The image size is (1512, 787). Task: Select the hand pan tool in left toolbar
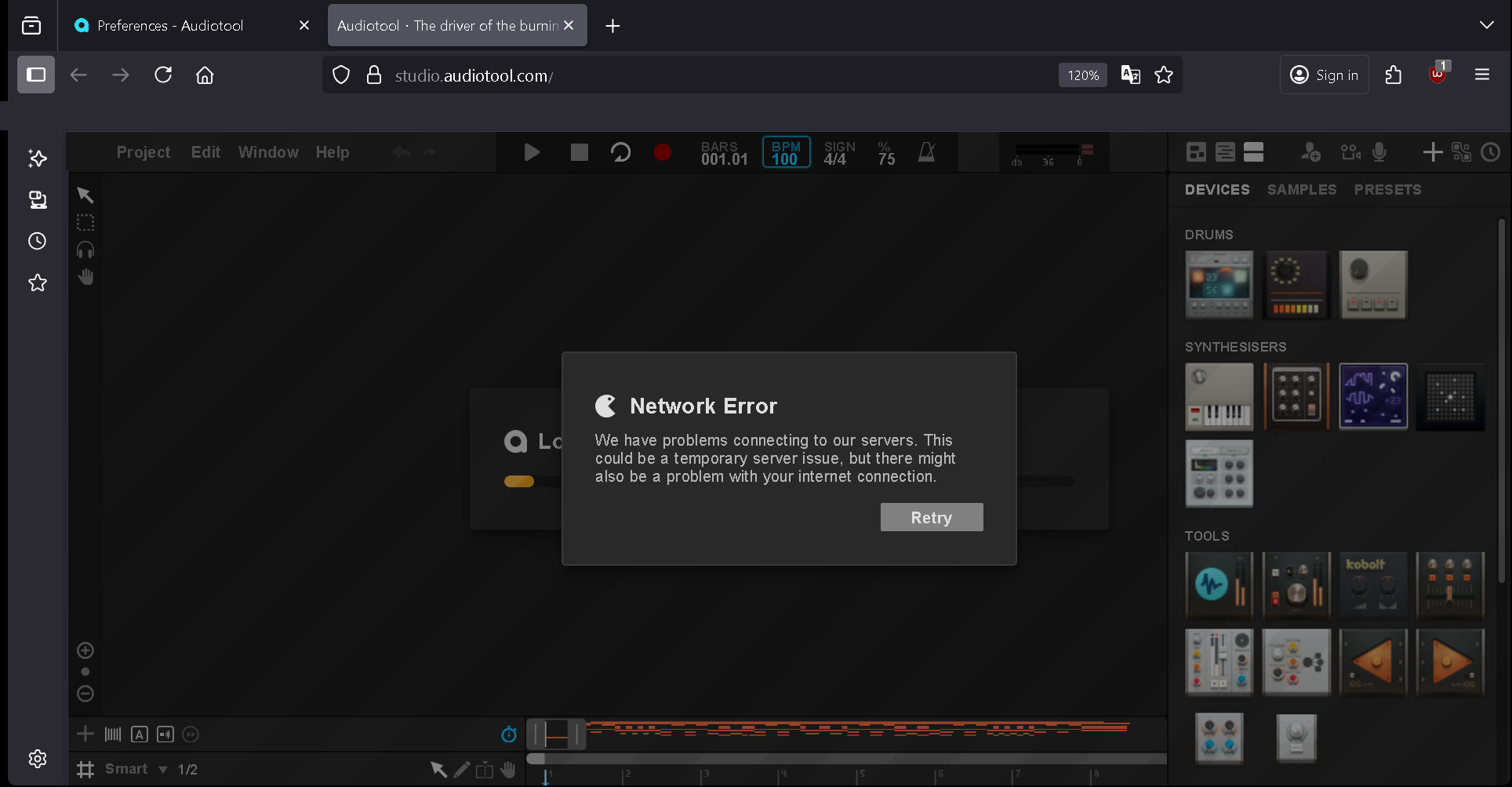(x=85, y=277)
